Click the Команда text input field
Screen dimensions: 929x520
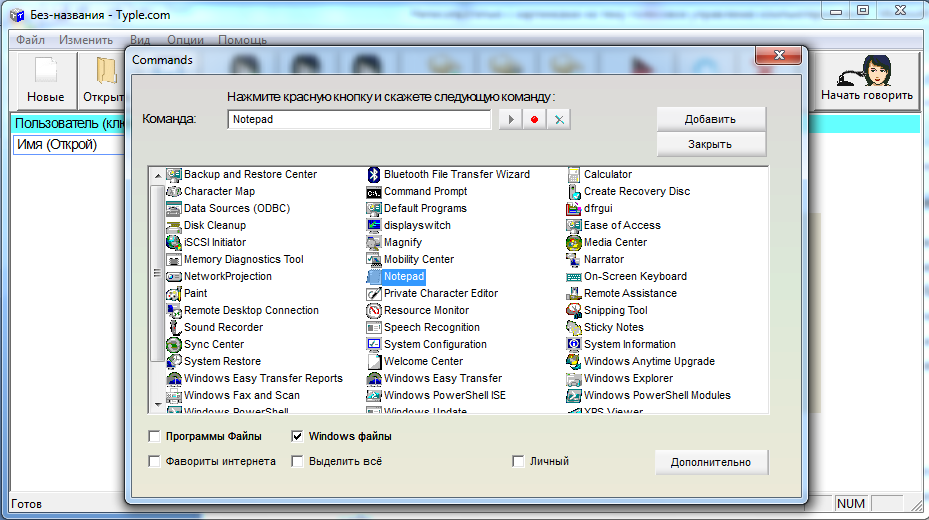point(359,120)
